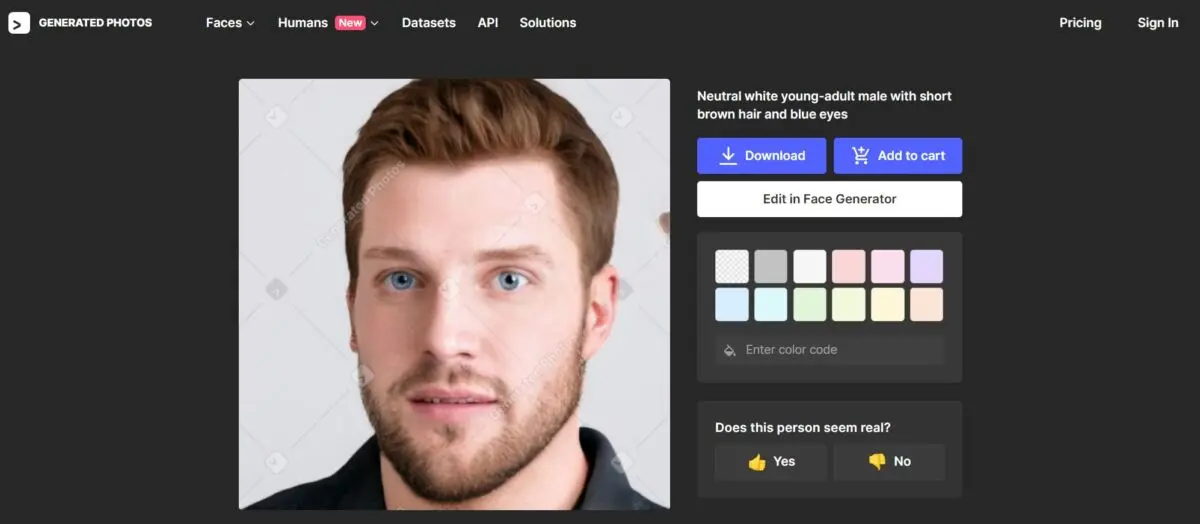1200x524 pixels.
Task: Expand the Faces dropdown menu
Action: coord(230,23)
